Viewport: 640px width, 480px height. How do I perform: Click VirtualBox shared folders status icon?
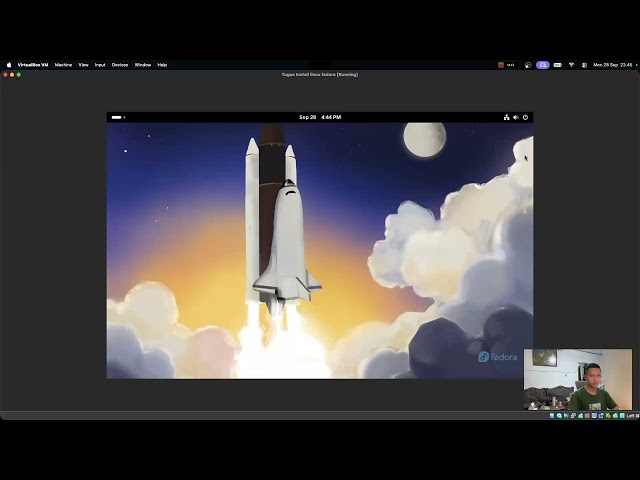coord(587,416)
